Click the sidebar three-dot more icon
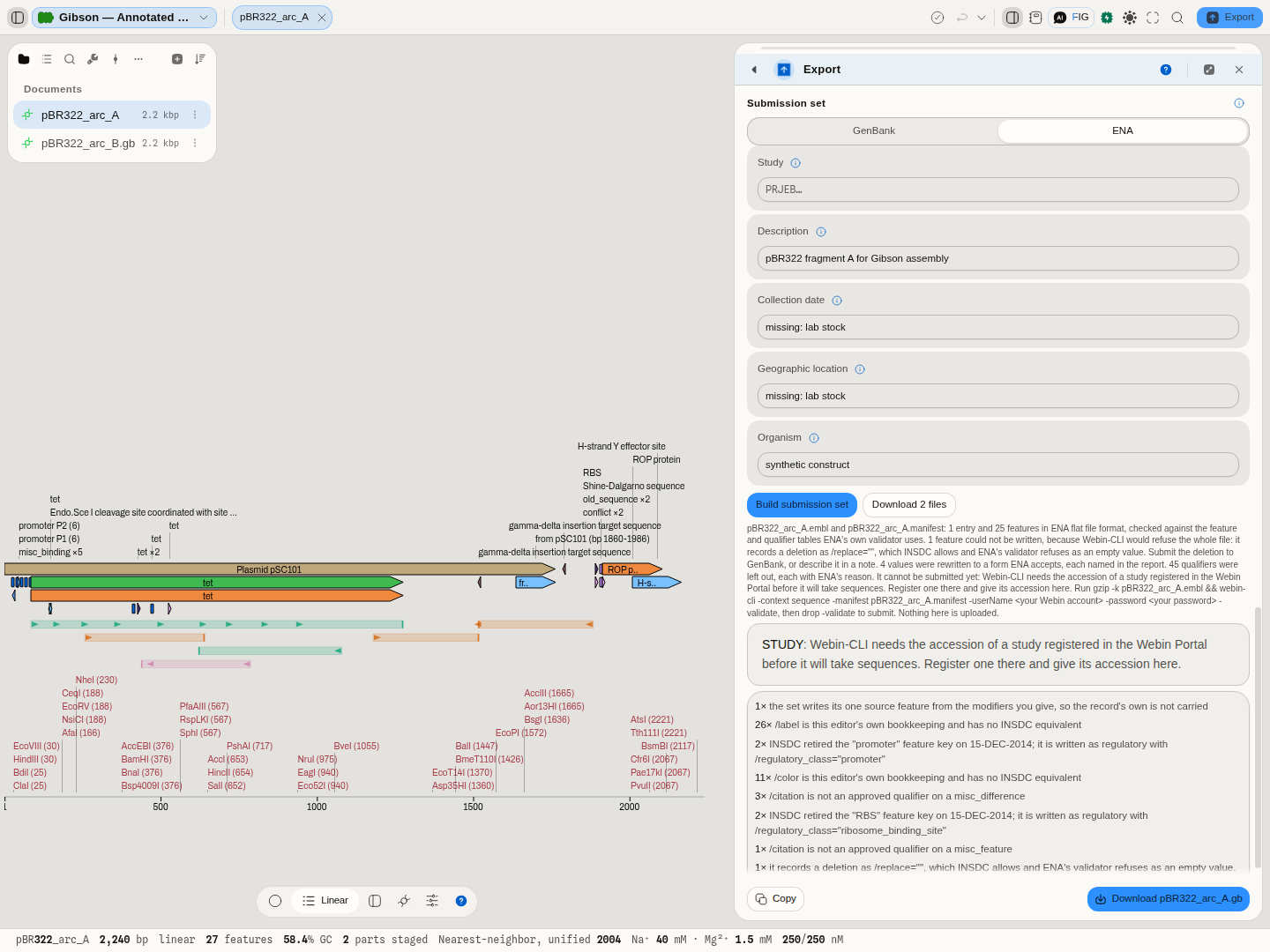The image size is (1270, 952). tap(138, 59)
